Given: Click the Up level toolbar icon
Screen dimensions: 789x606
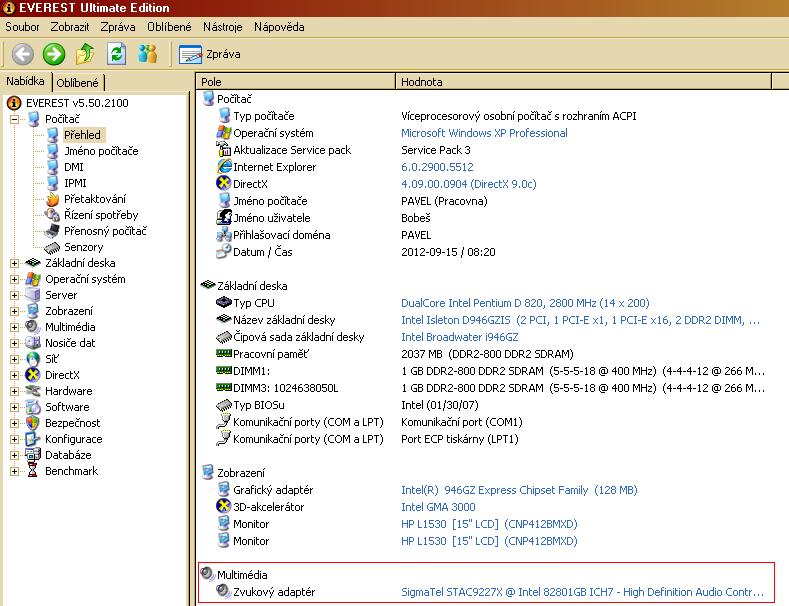Looking at the screenshot, I should tap(86, 54).
